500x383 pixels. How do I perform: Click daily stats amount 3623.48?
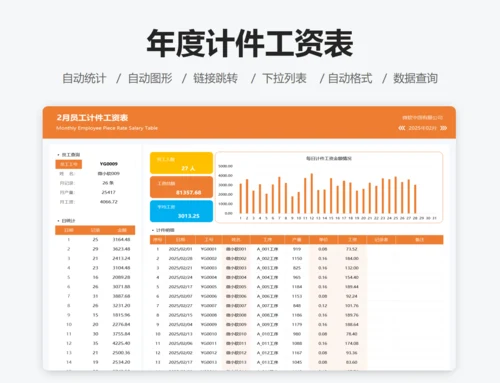(x=121, y=249)
